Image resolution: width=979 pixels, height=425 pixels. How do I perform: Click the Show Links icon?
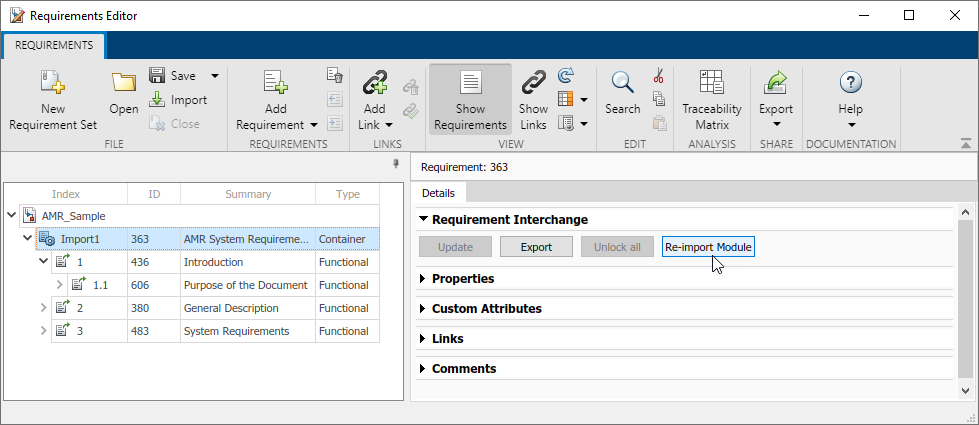(533, 84)
